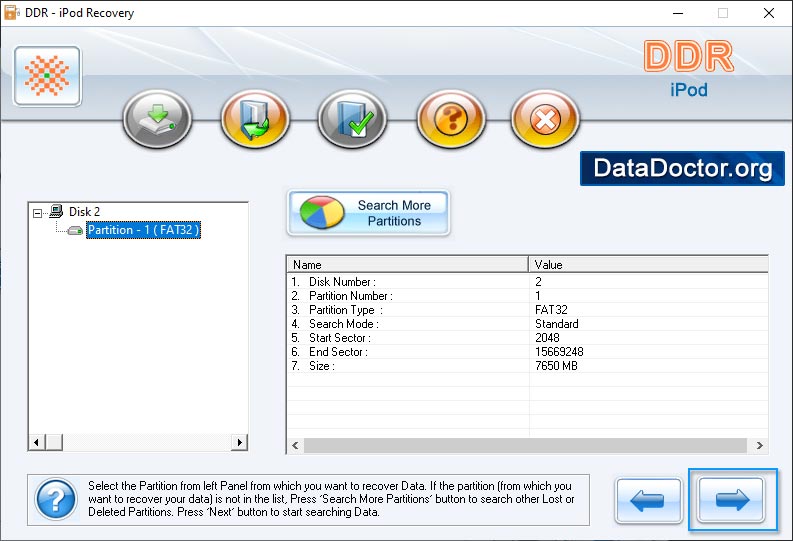Viewport: 793px width, 541px height.
Task: Click the drive icon beside Partition - 1
Action: pyautogui.click(x=75, y=231)
